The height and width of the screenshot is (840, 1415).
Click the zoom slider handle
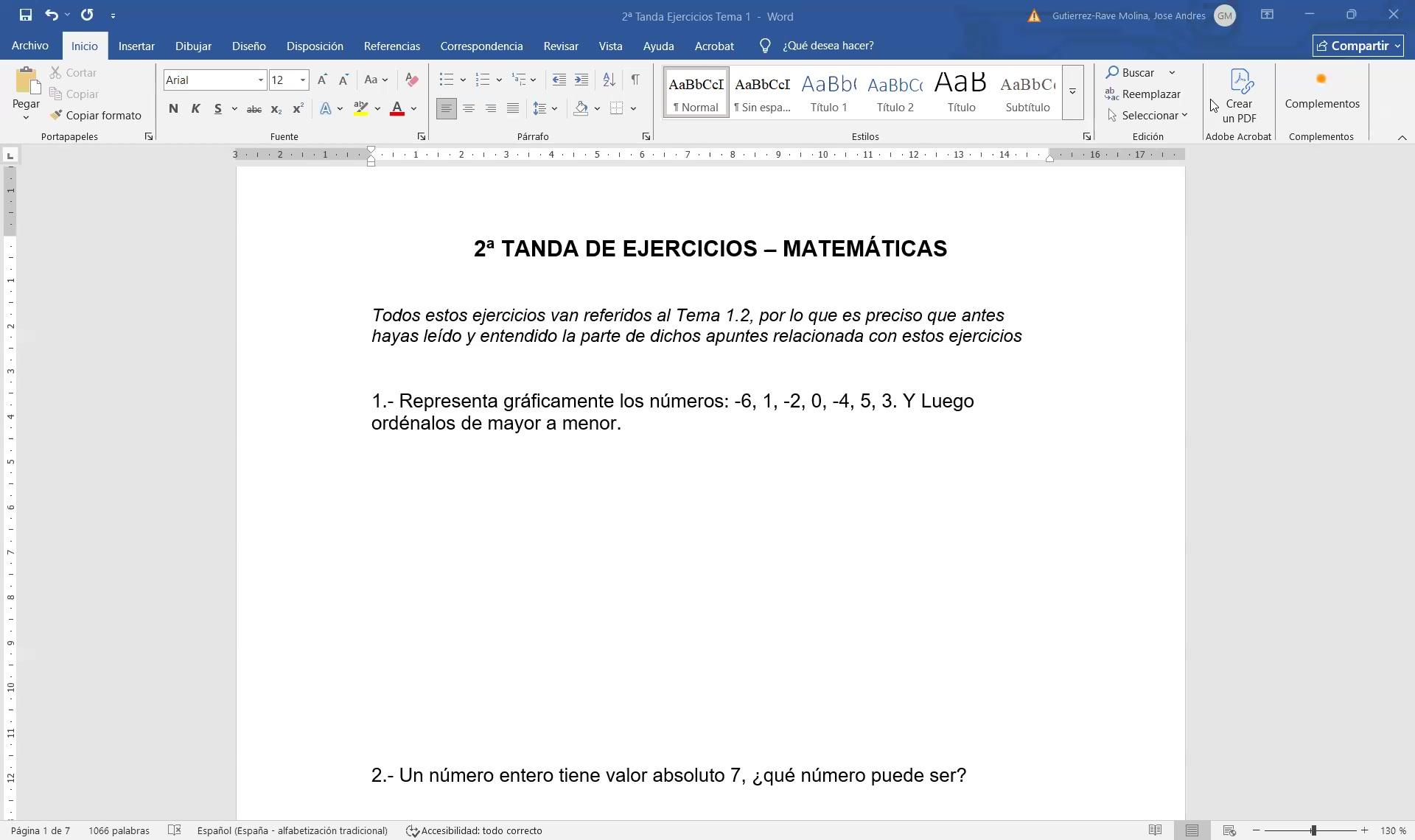(x=1313, y=830)
